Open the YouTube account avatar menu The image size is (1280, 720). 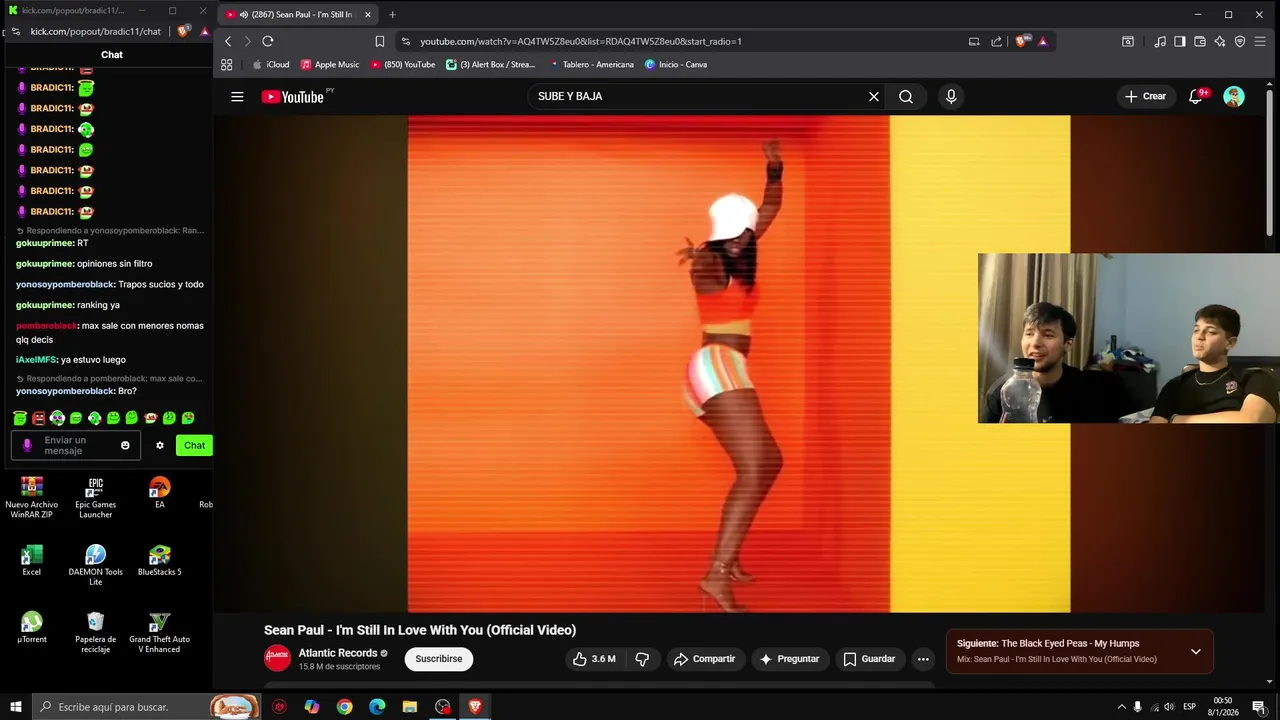point(1234,97)
